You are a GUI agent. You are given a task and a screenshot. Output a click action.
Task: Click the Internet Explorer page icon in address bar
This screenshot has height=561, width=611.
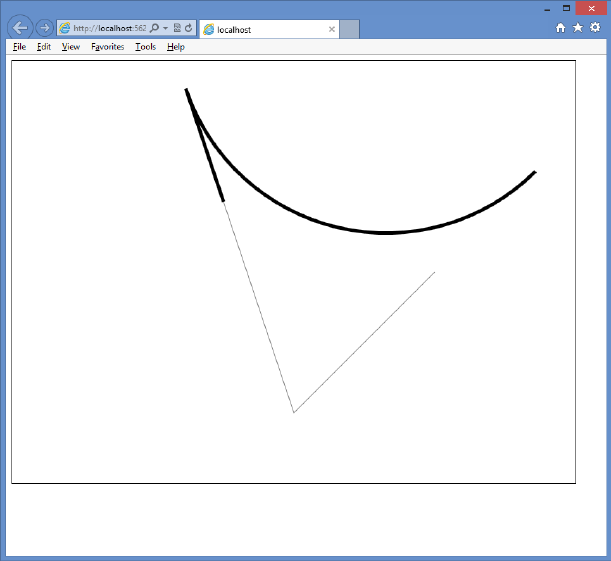tap(65, 28)
